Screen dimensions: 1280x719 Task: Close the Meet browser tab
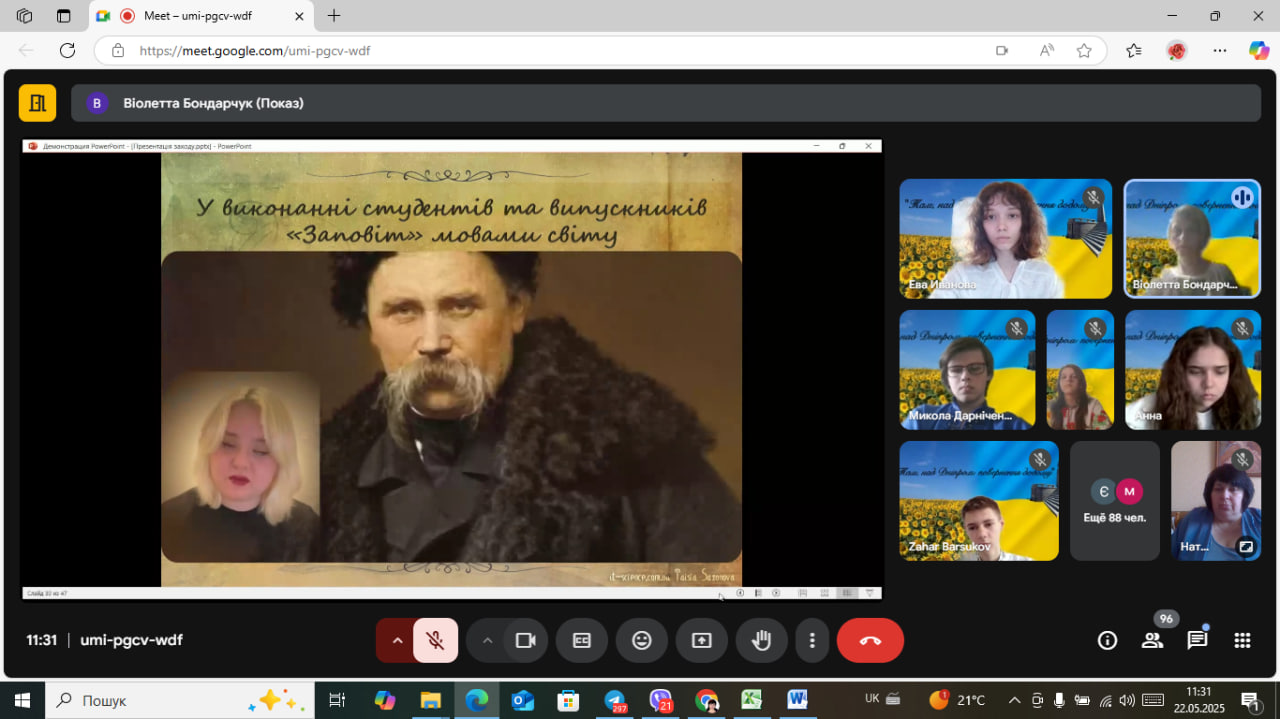point(298,16)
